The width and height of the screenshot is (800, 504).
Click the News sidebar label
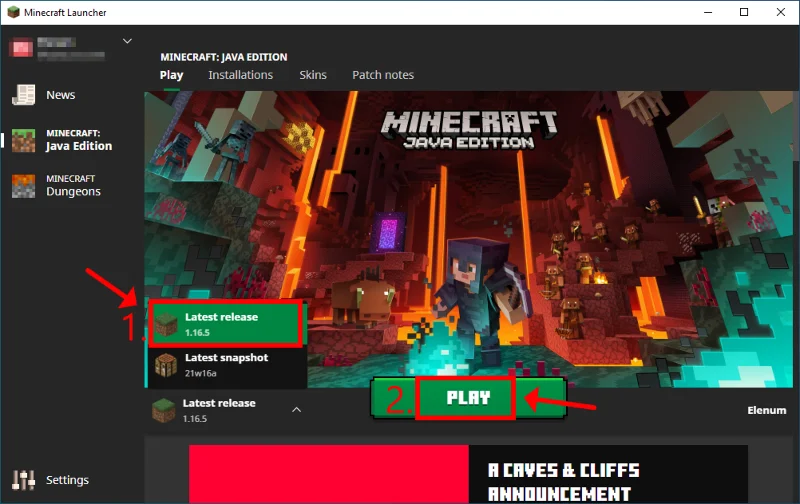61,95
